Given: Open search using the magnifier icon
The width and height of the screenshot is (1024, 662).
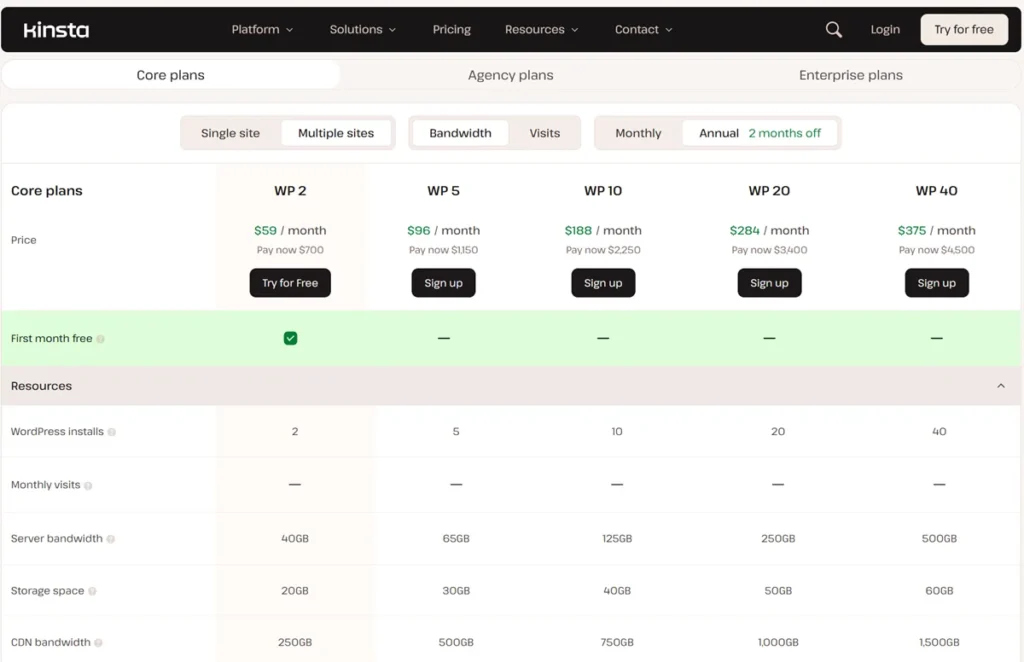Looking at the screenshot, I should tap(833, 29).
